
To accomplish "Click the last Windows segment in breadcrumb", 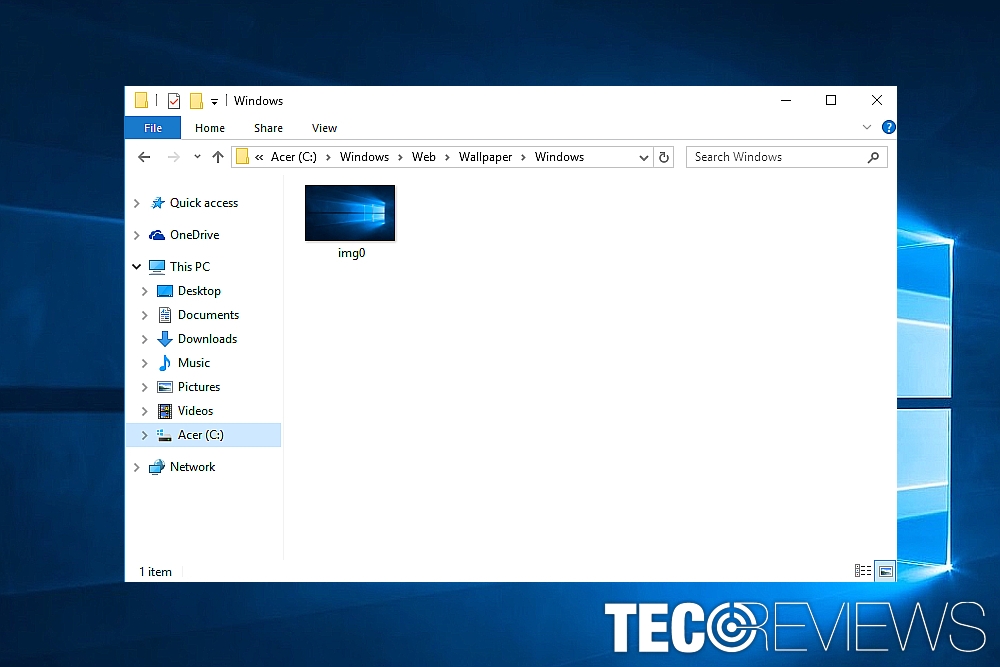I will (x=559, y=157).
